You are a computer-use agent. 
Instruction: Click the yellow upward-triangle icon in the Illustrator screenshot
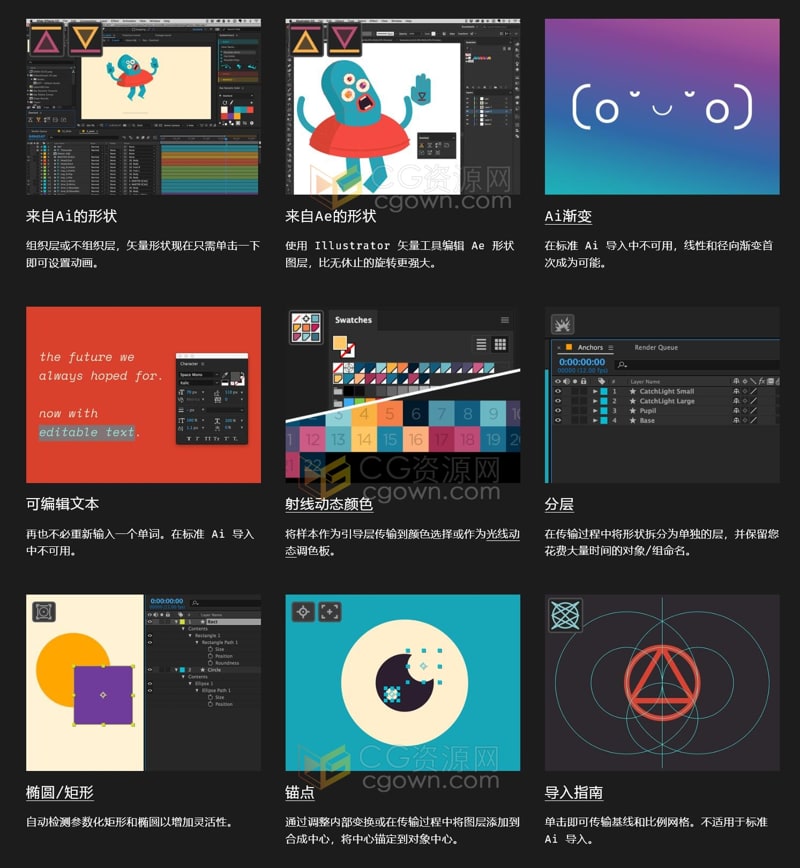[x=306, y=40]
